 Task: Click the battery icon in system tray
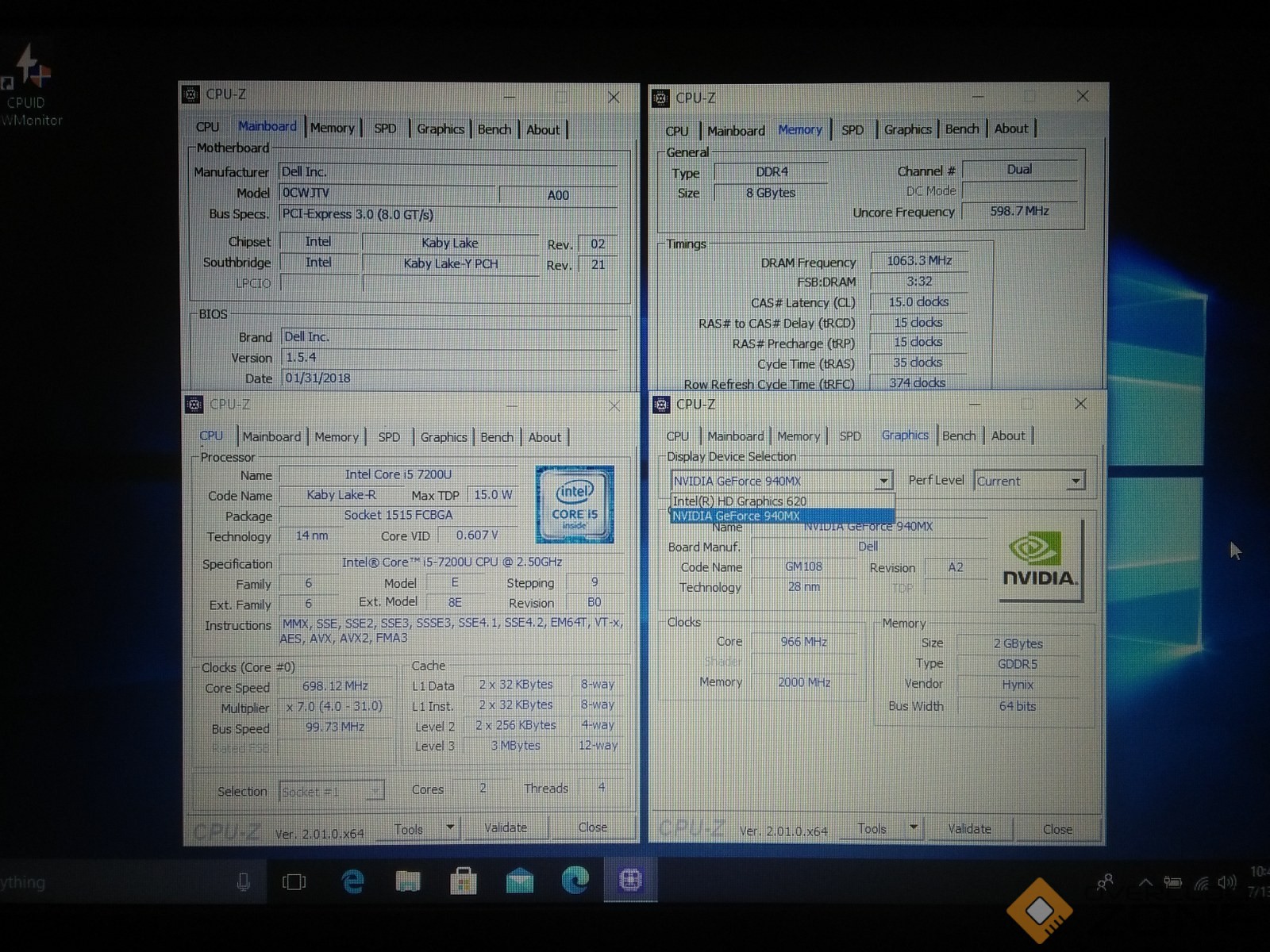(1173, 882)
